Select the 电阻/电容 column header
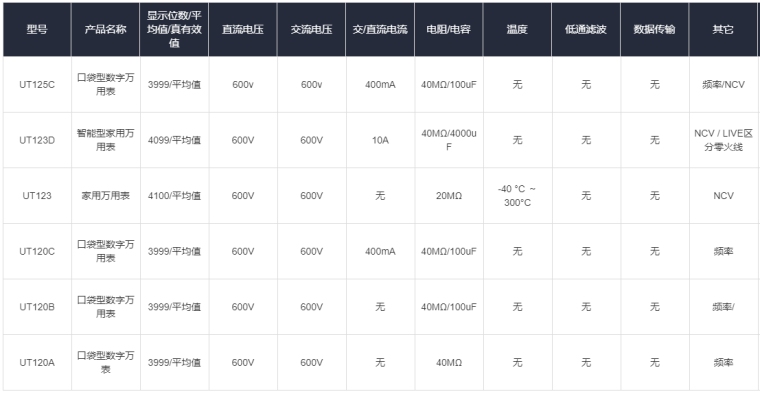Viewport: 760px width, 394px height. tap(449, 29)
